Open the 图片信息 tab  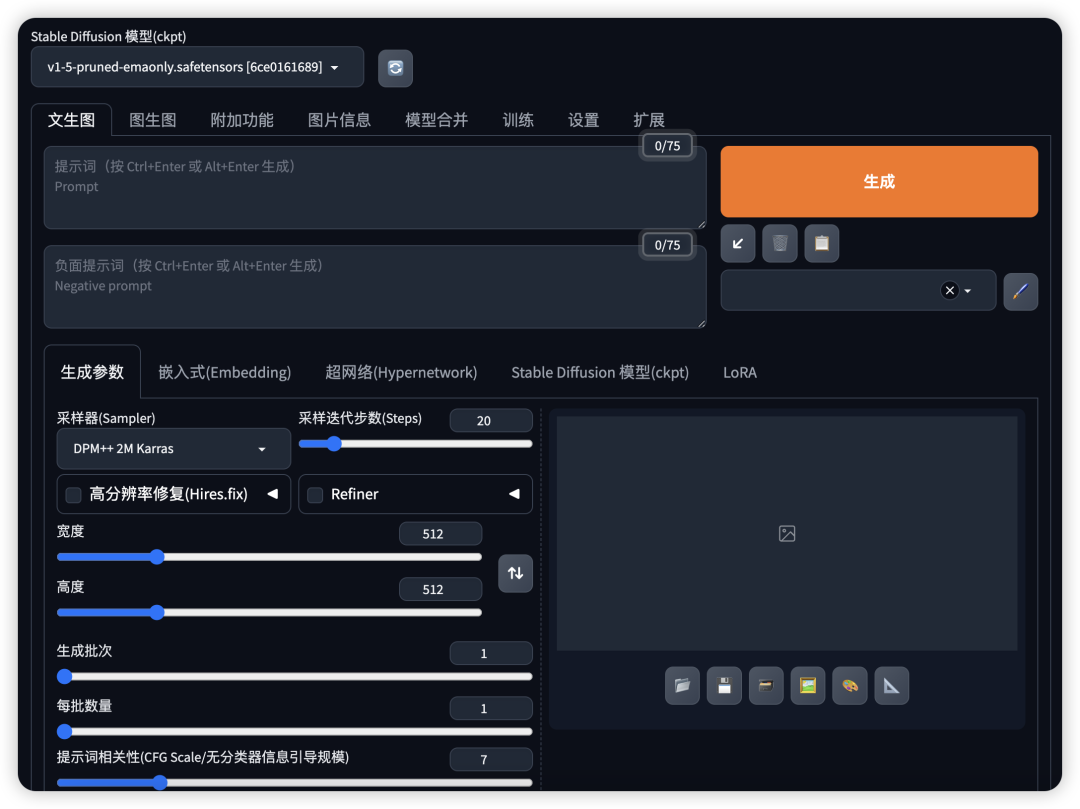click(339, 120)
